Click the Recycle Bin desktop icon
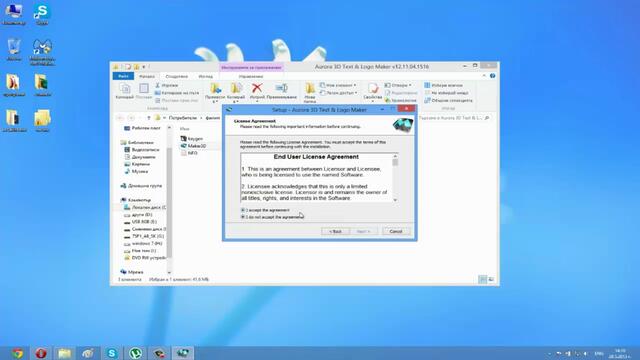Screen dimensions: 640x360 (13, 50)
